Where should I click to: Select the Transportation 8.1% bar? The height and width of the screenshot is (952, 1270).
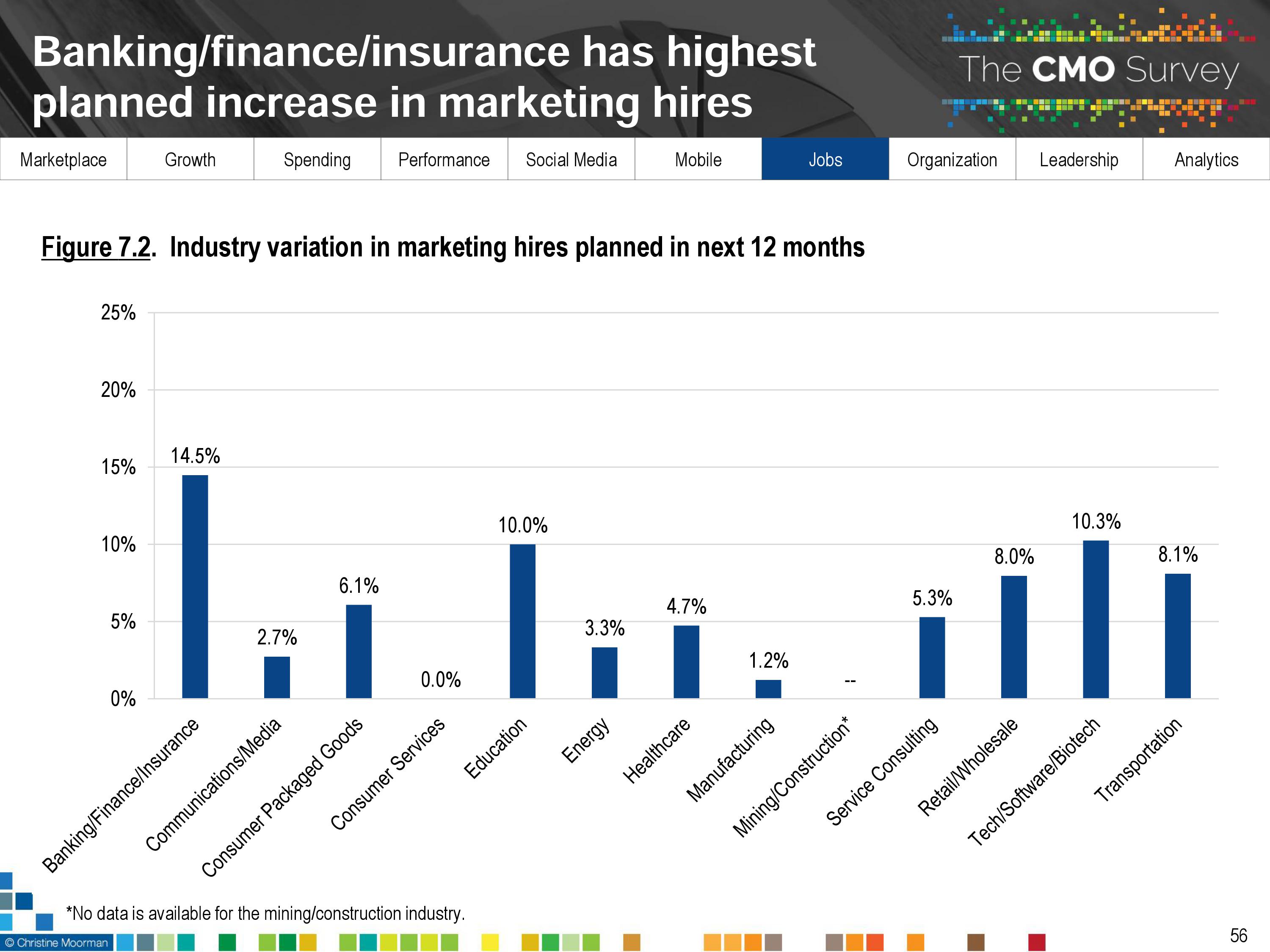point(1178,636)
